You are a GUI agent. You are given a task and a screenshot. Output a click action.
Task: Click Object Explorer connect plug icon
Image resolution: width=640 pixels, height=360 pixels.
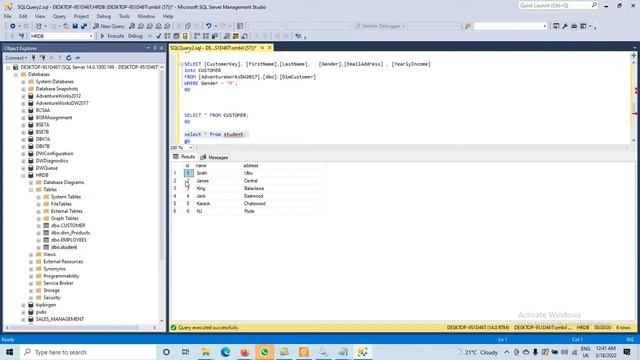pyautogui.click(x=34, y=58)
